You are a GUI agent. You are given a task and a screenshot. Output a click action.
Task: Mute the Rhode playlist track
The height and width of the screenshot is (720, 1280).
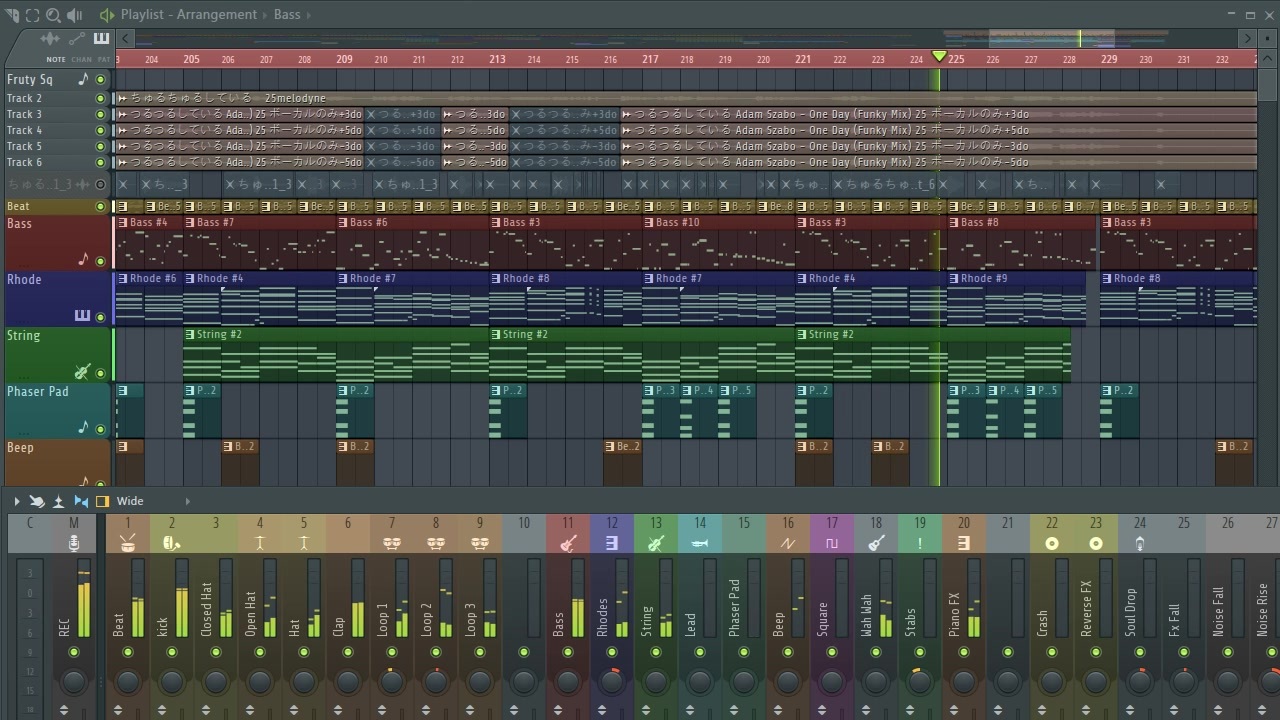(100, 317)
